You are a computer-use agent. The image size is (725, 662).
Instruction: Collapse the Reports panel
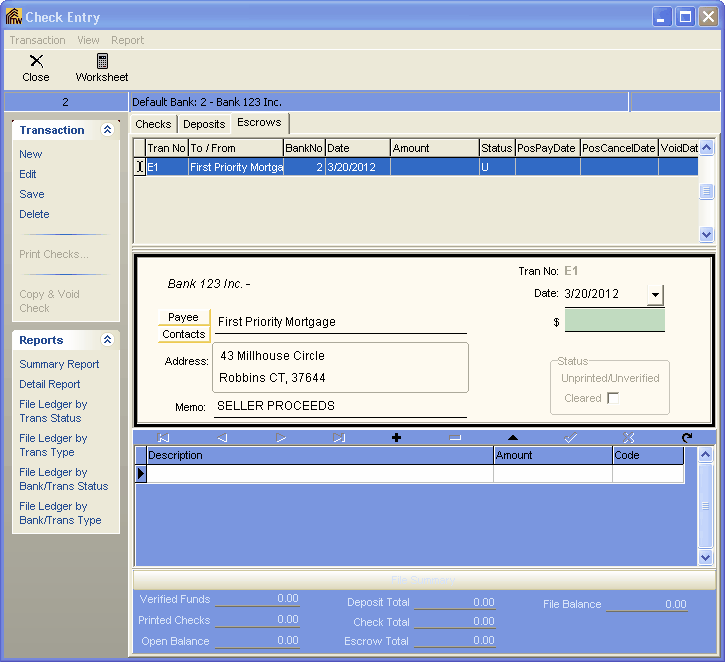tap(107, 340)
